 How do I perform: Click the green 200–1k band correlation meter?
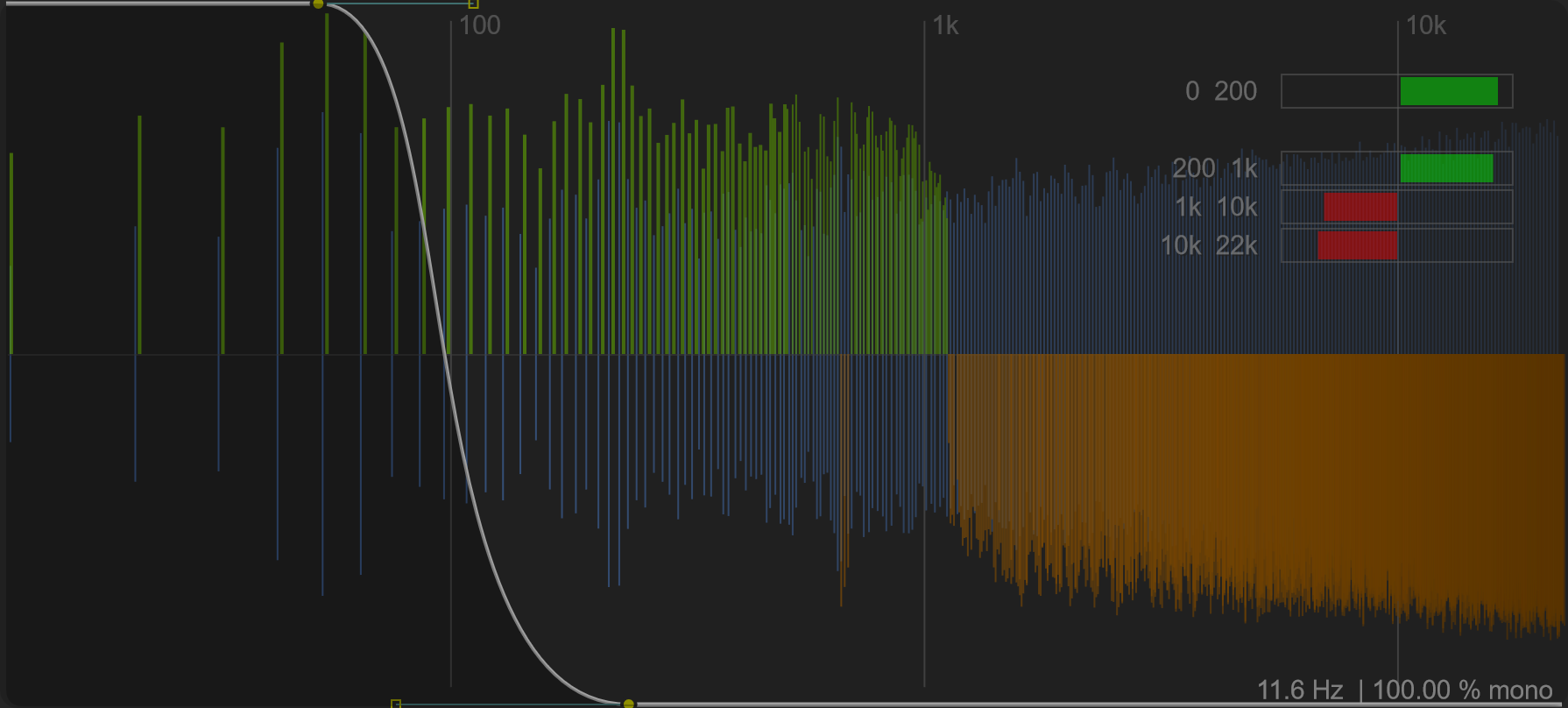pos(1396,168)
